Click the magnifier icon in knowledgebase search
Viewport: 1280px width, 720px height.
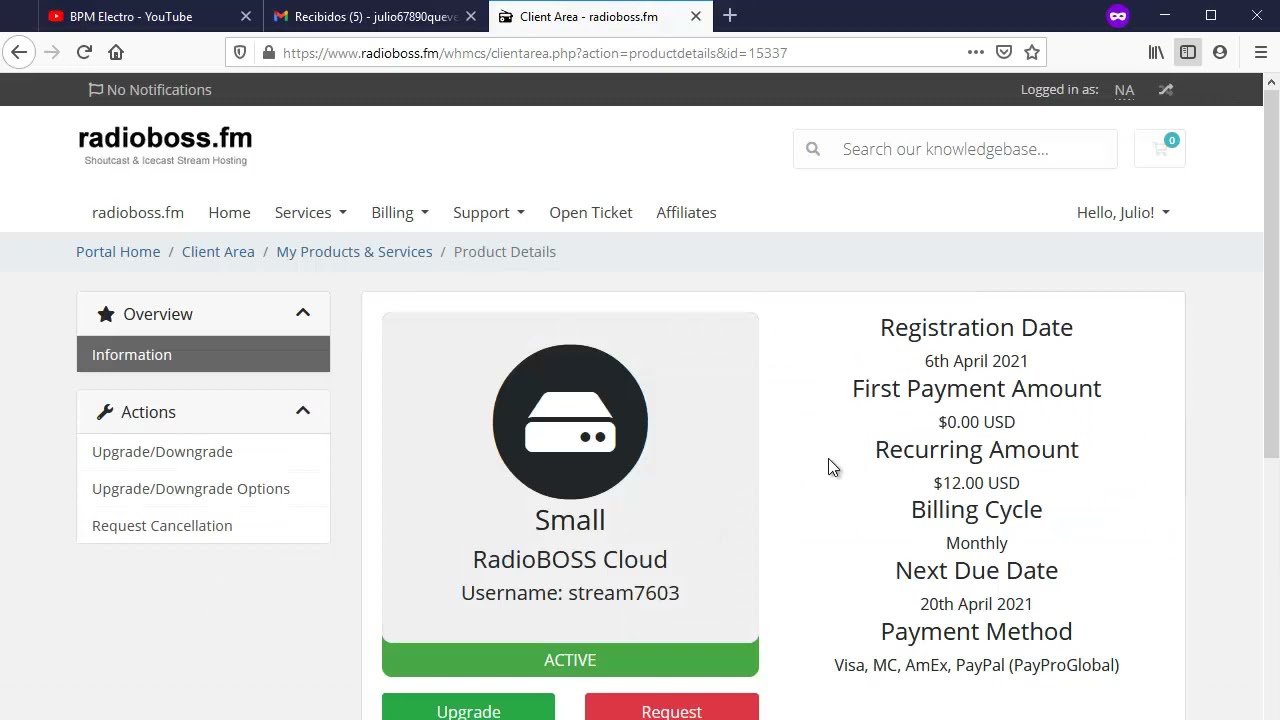(813, 149)
